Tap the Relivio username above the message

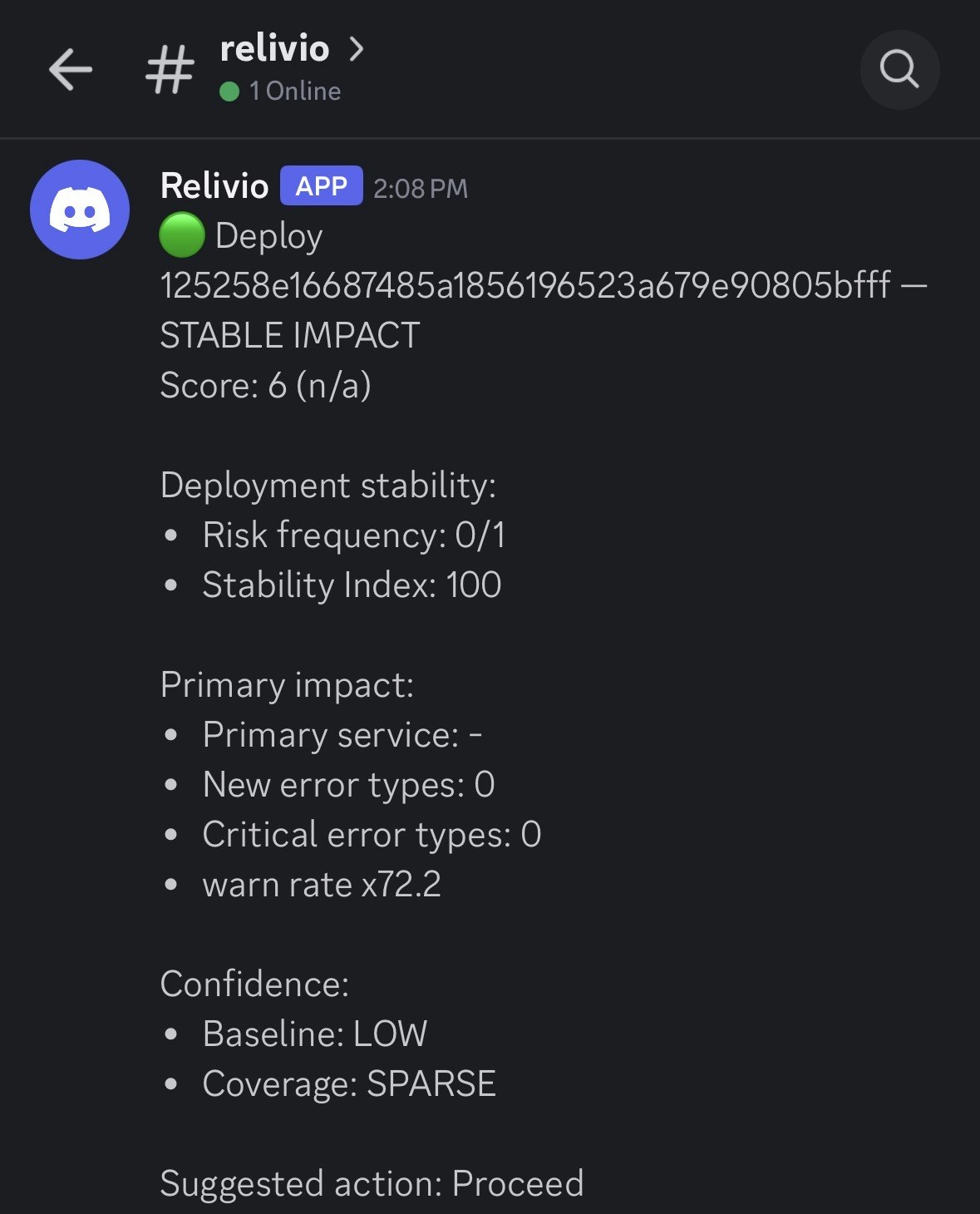[x=214, y=186]
